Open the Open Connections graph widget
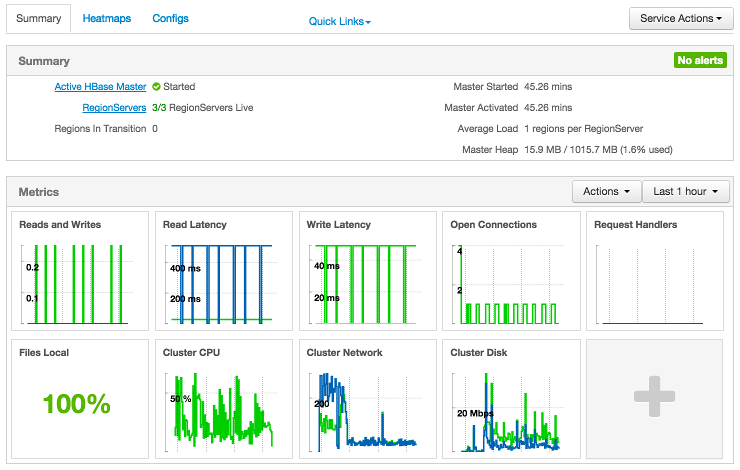Image resolution: width=740 pixels, height=470 pixels. point(510,271)
